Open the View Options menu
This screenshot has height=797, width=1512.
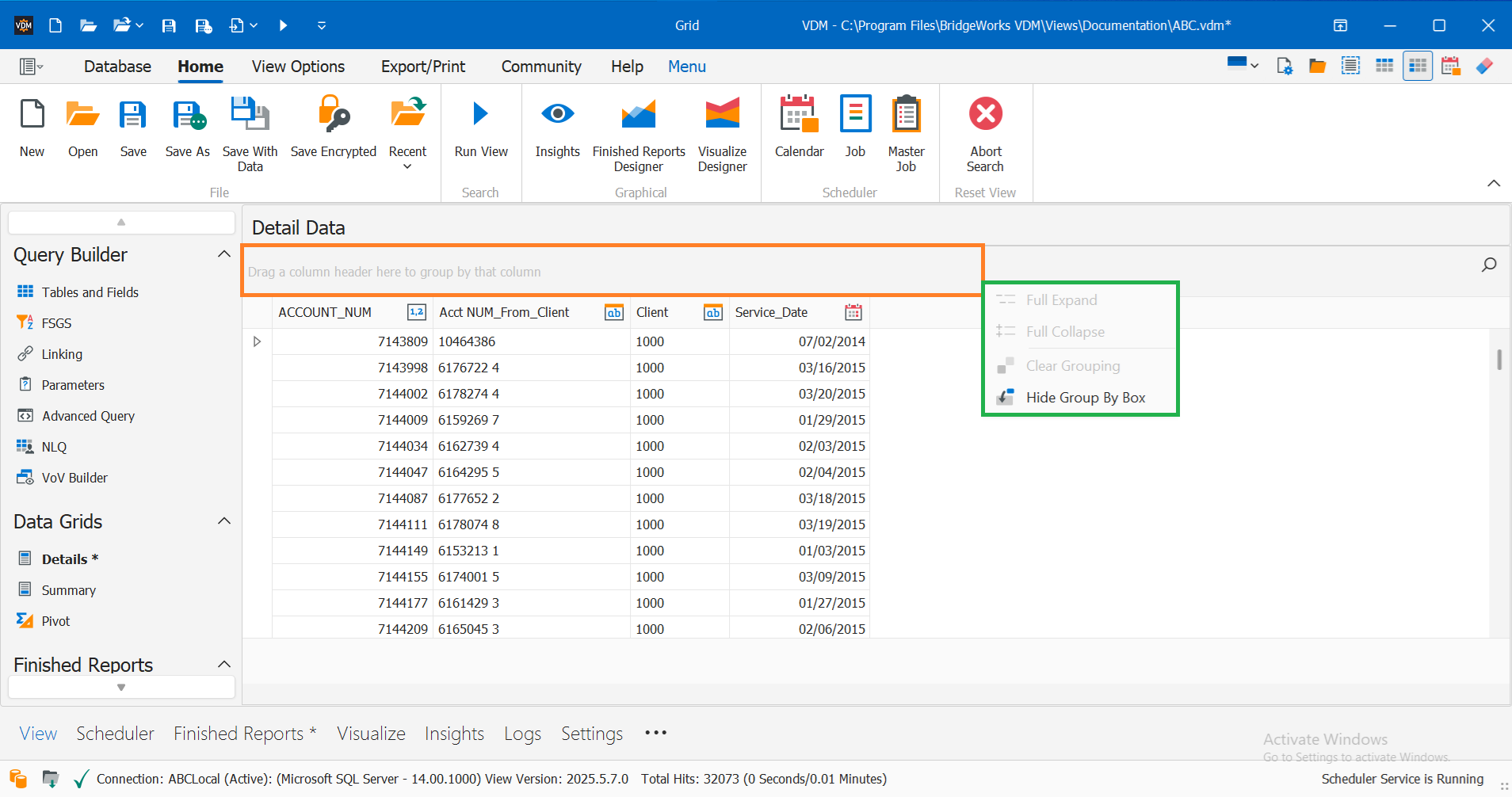point(297,66)
